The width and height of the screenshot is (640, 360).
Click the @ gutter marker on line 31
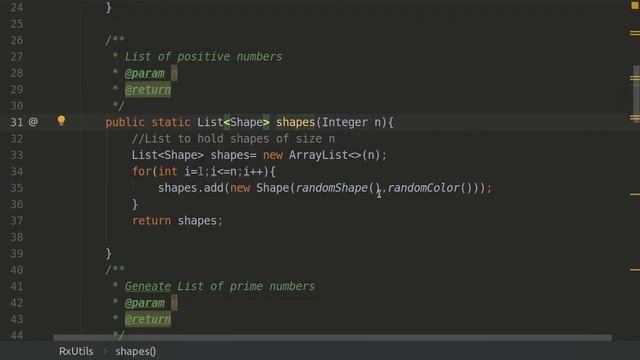33,122
